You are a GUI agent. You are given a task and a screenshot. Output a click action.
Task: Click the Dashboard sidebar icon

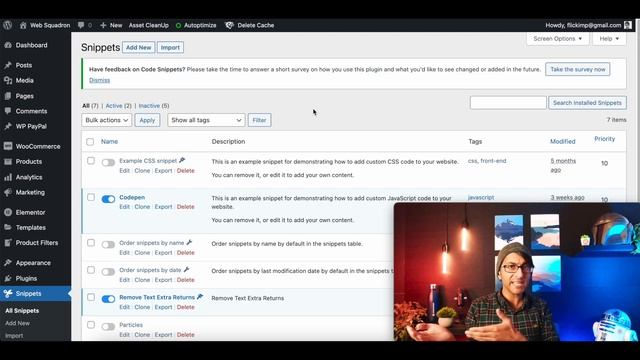(x=8, y=45)
